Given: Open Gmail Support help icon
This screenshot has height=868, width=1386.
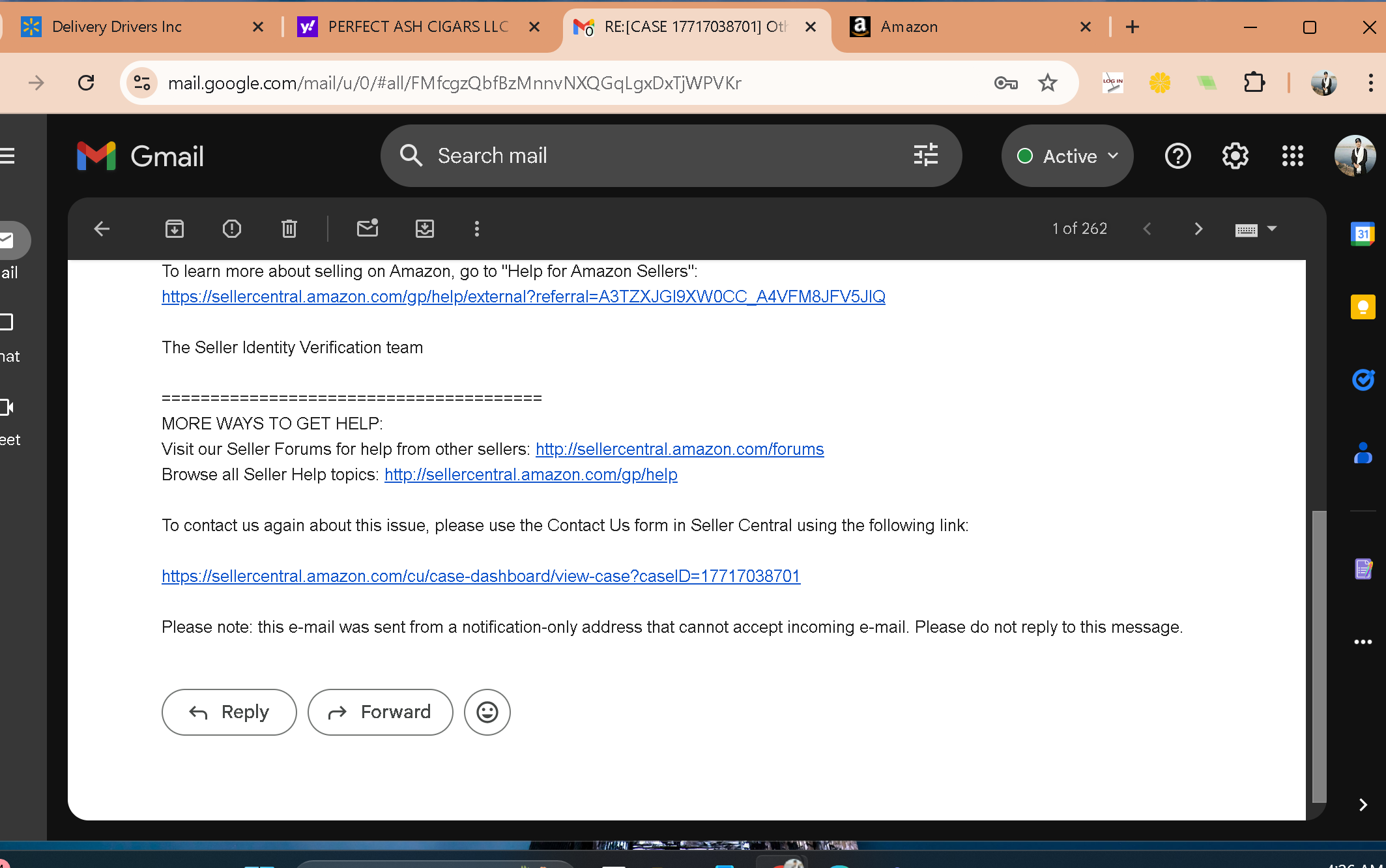Looking at the screenshot, I should pos(1177,156).
